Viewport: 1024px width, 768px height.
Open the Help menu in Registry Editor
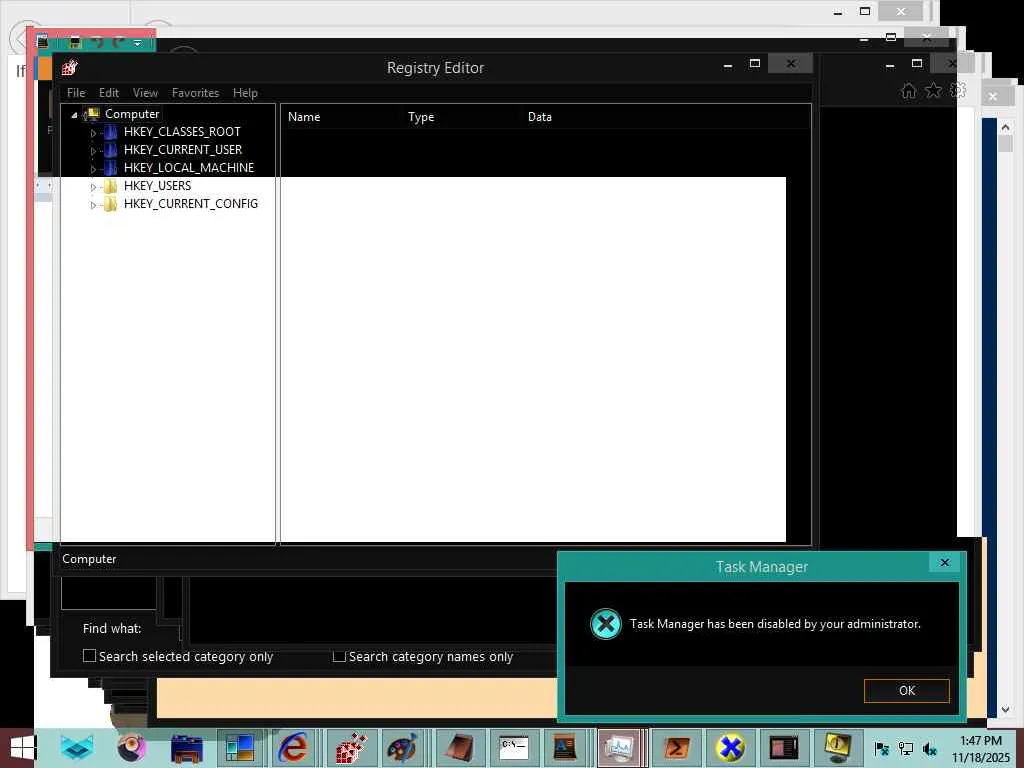point(245,93)
